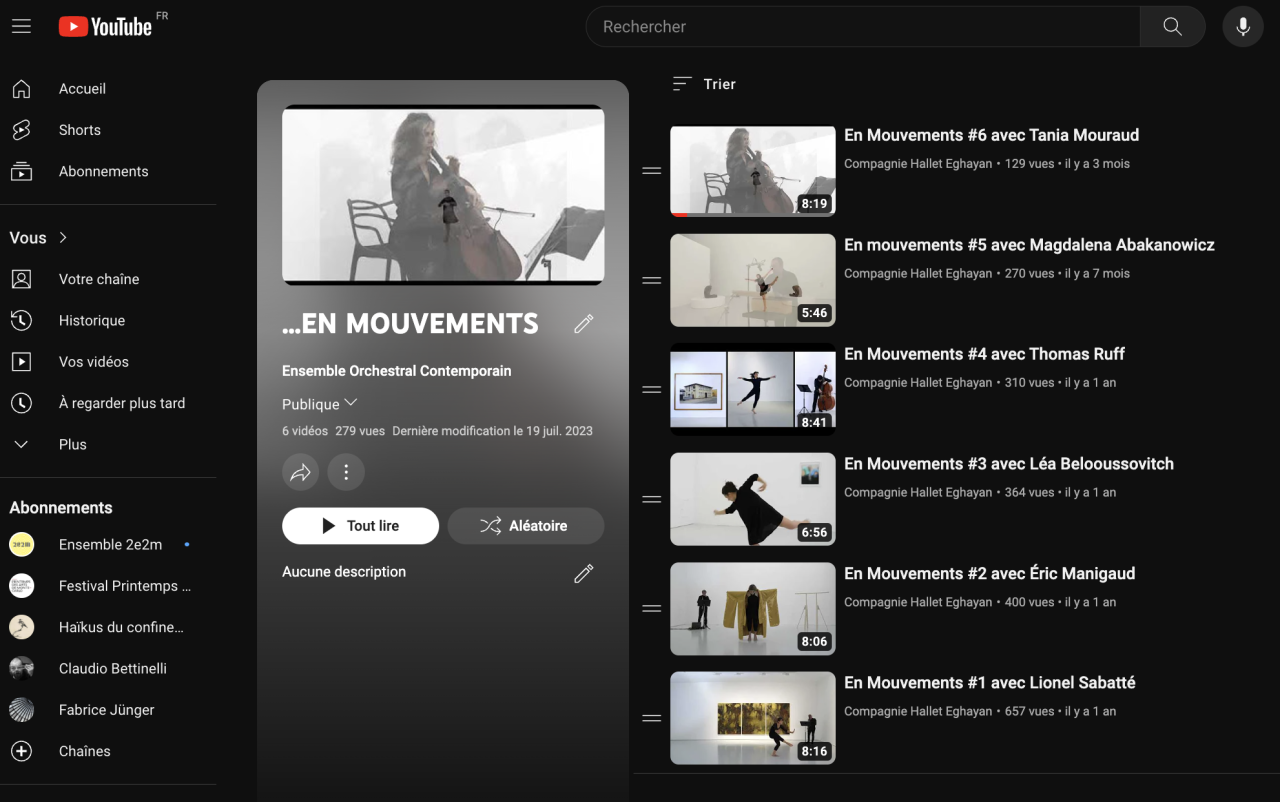Edit the playlist description pencil icon
Image resolution: width=1280 pixels, height=802 pixels.
584,573
